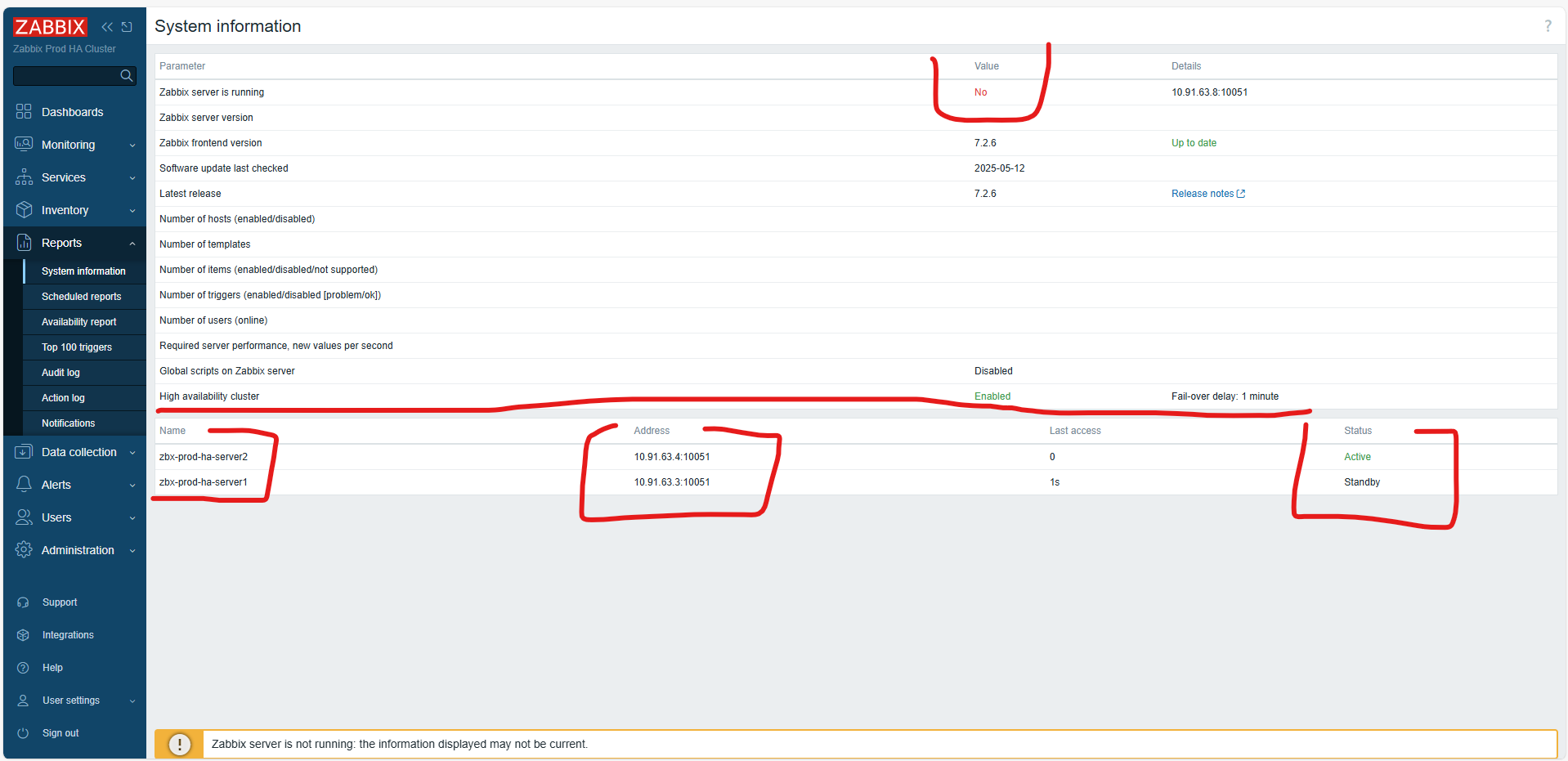Open page help question mark icon
This screenshot has width=1568, height=761.
point(1548,26)
